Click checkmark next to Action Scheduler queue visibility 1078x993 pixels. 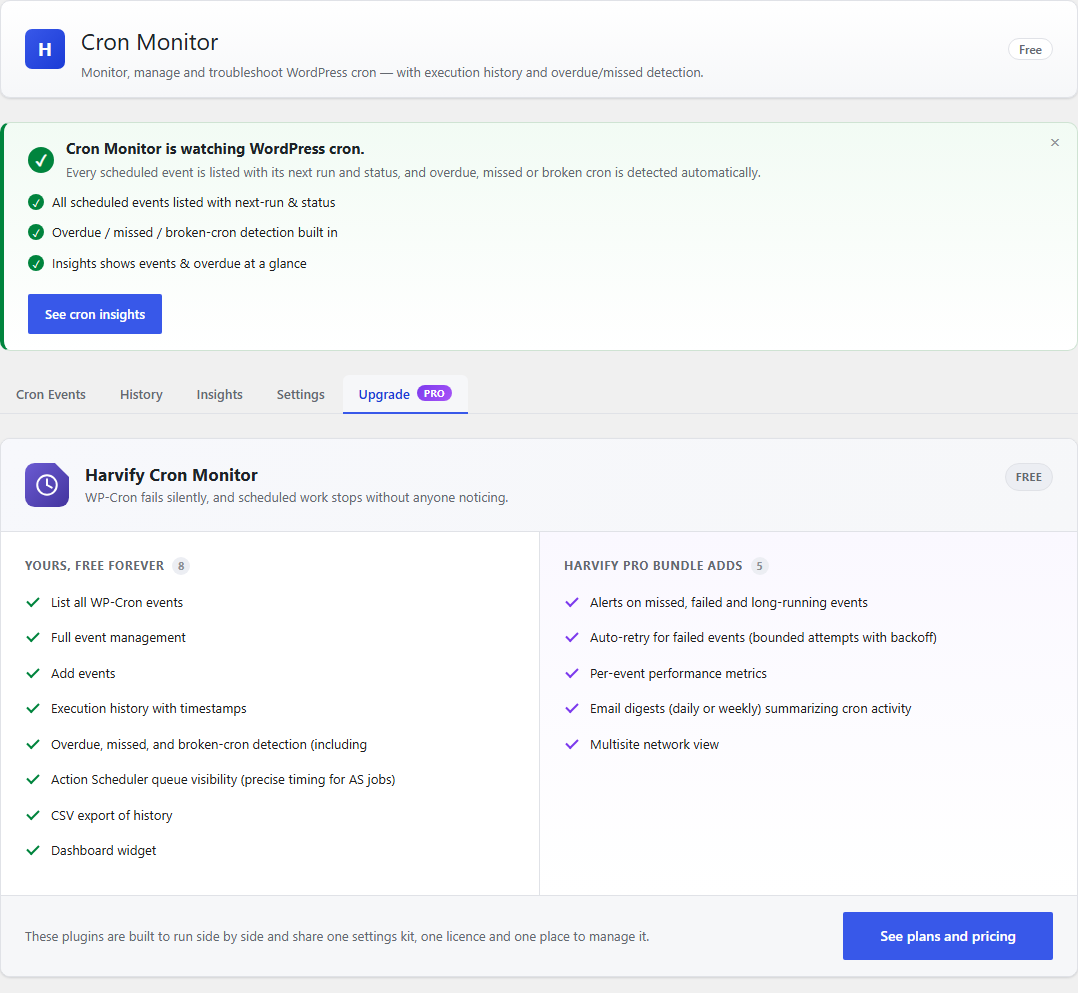point(33,779)
